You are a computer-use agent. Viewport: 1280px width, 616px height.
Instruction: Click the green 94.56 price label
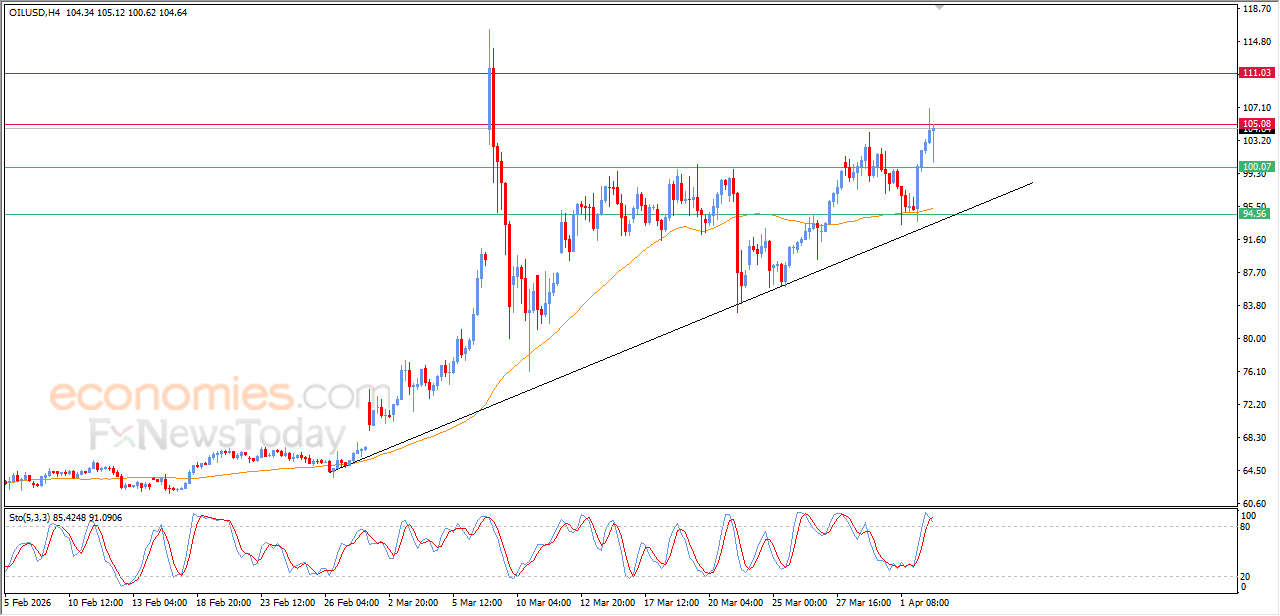tap(1254, 214)
